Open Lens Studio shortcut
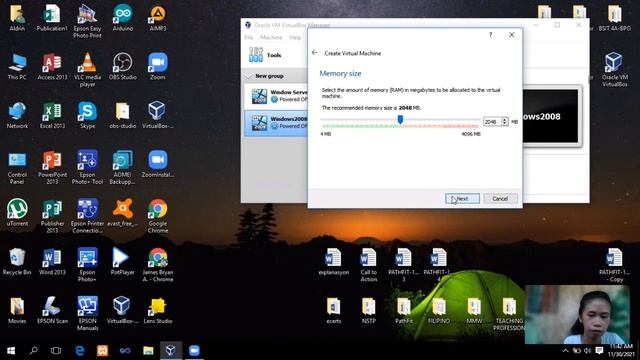 pos(158,311)
